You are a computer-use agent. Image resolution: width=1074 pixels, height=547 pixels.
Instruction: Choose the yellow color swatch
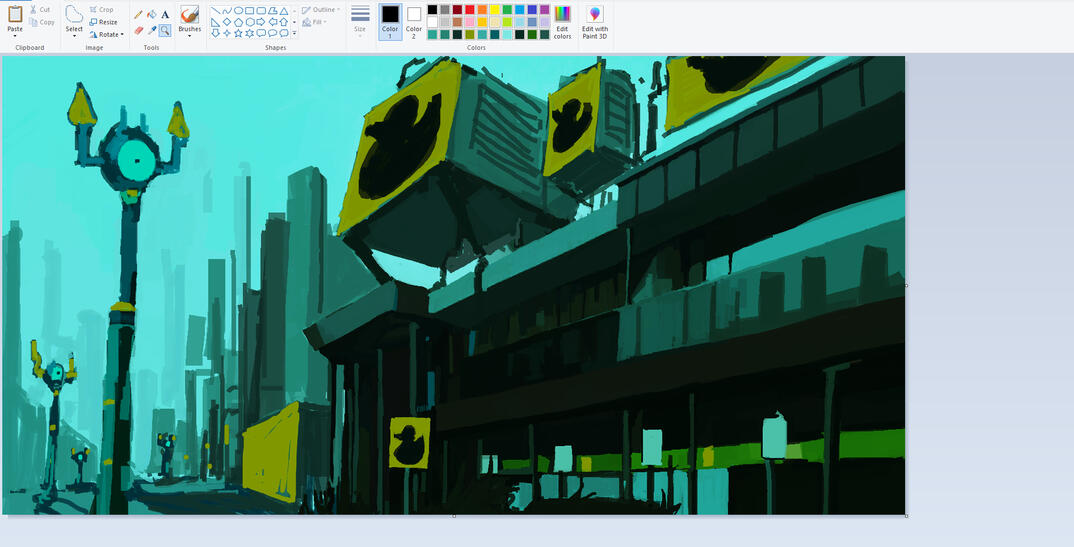click(x=495, y=9)
